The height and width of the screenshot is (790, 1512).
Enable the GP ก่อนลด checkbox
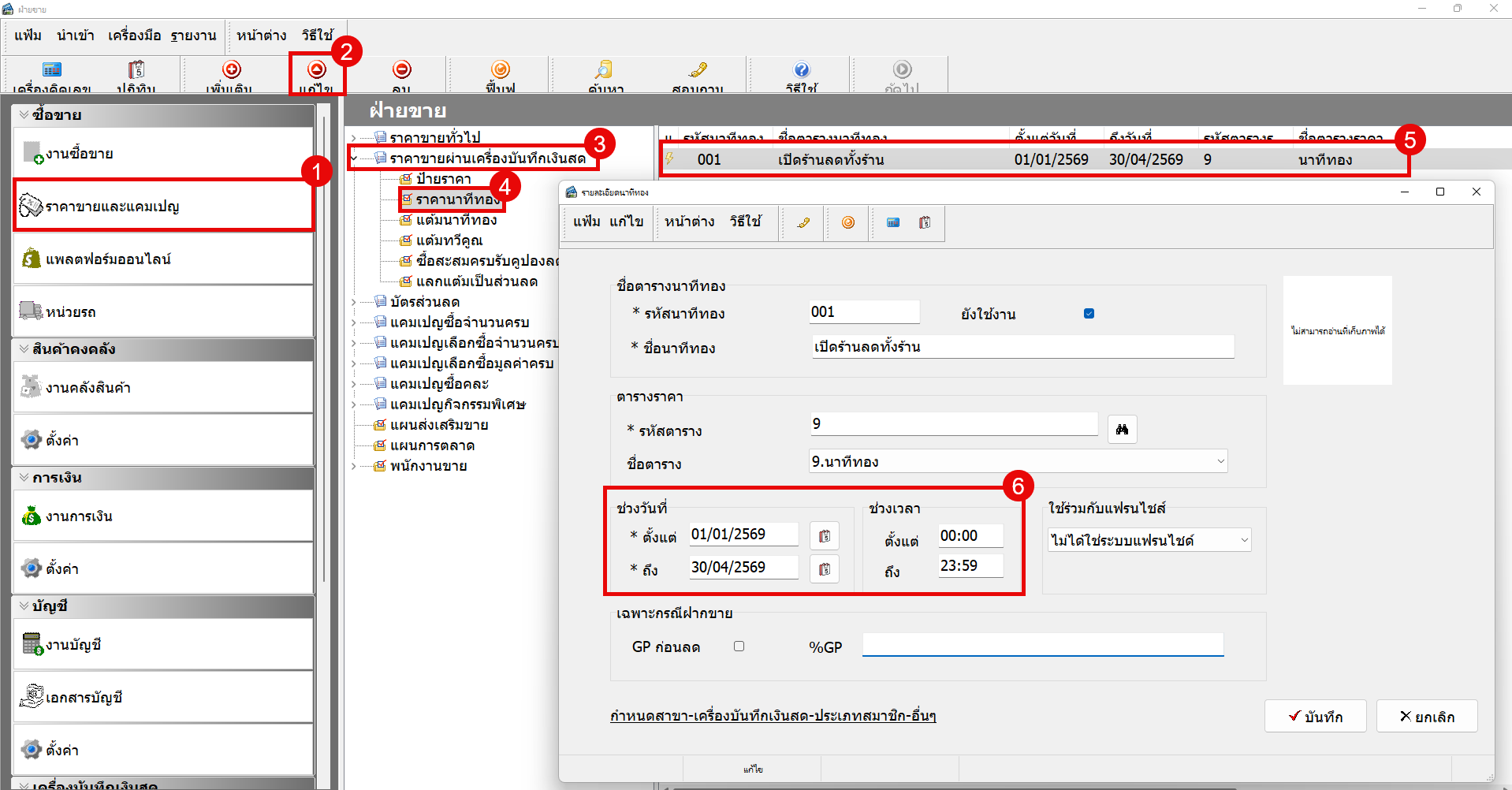pos(739,646)
